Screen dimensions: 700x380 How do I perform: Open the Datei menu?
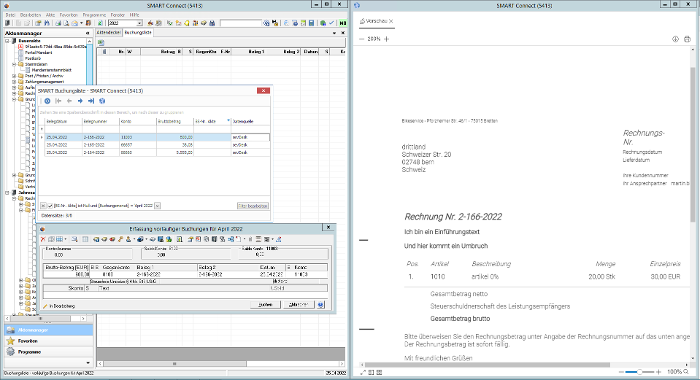[10, 15]
